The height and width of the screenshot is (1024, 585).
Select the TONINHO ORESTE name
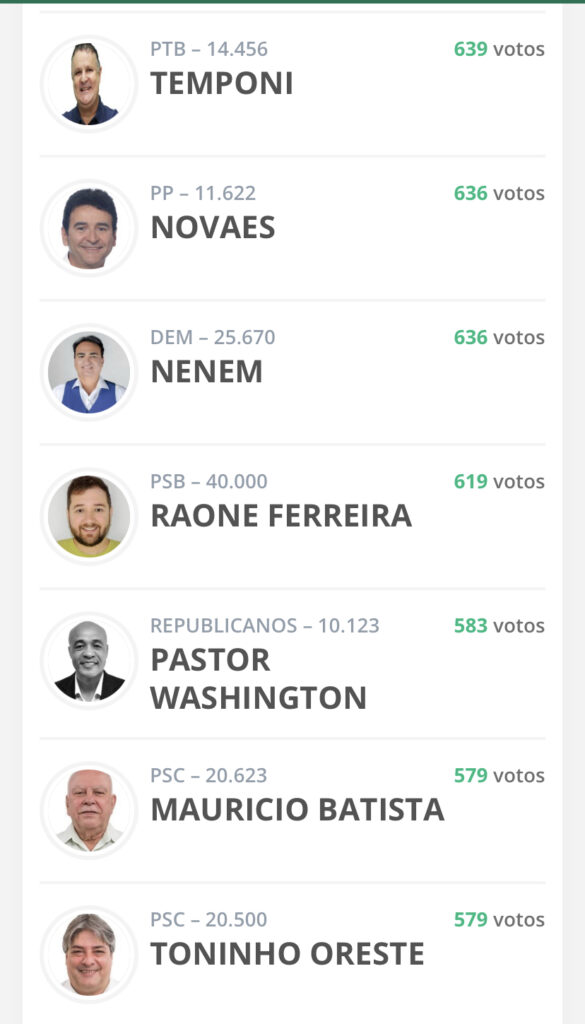(x=287, y=954)
